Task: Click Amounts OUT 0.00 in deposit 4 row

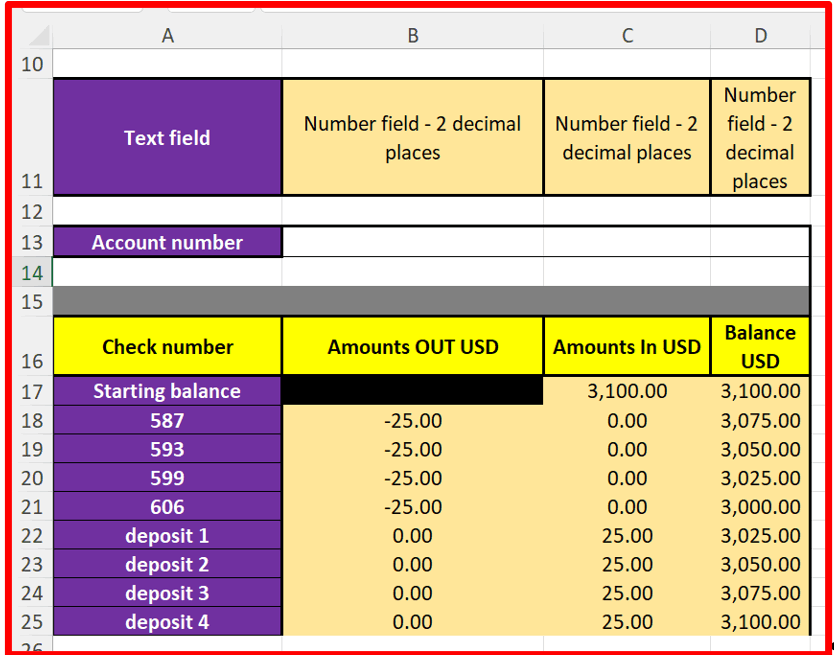Action: point(413,621)
